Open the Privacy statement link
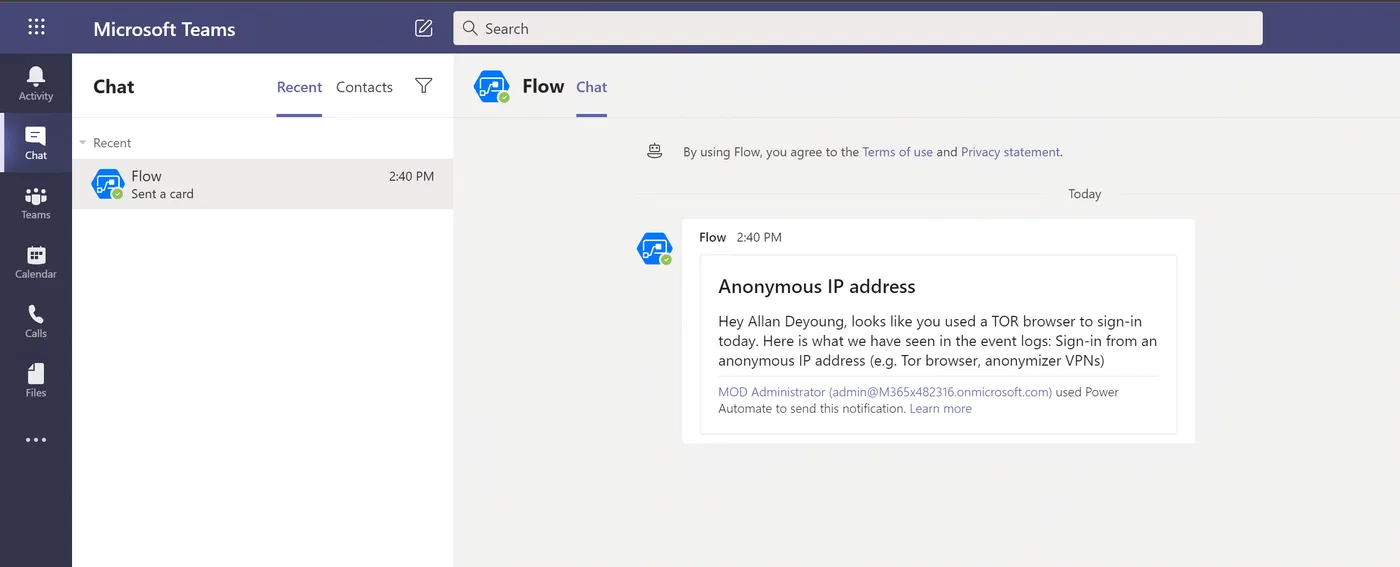1400x567 pixels. coord(1010,152)
